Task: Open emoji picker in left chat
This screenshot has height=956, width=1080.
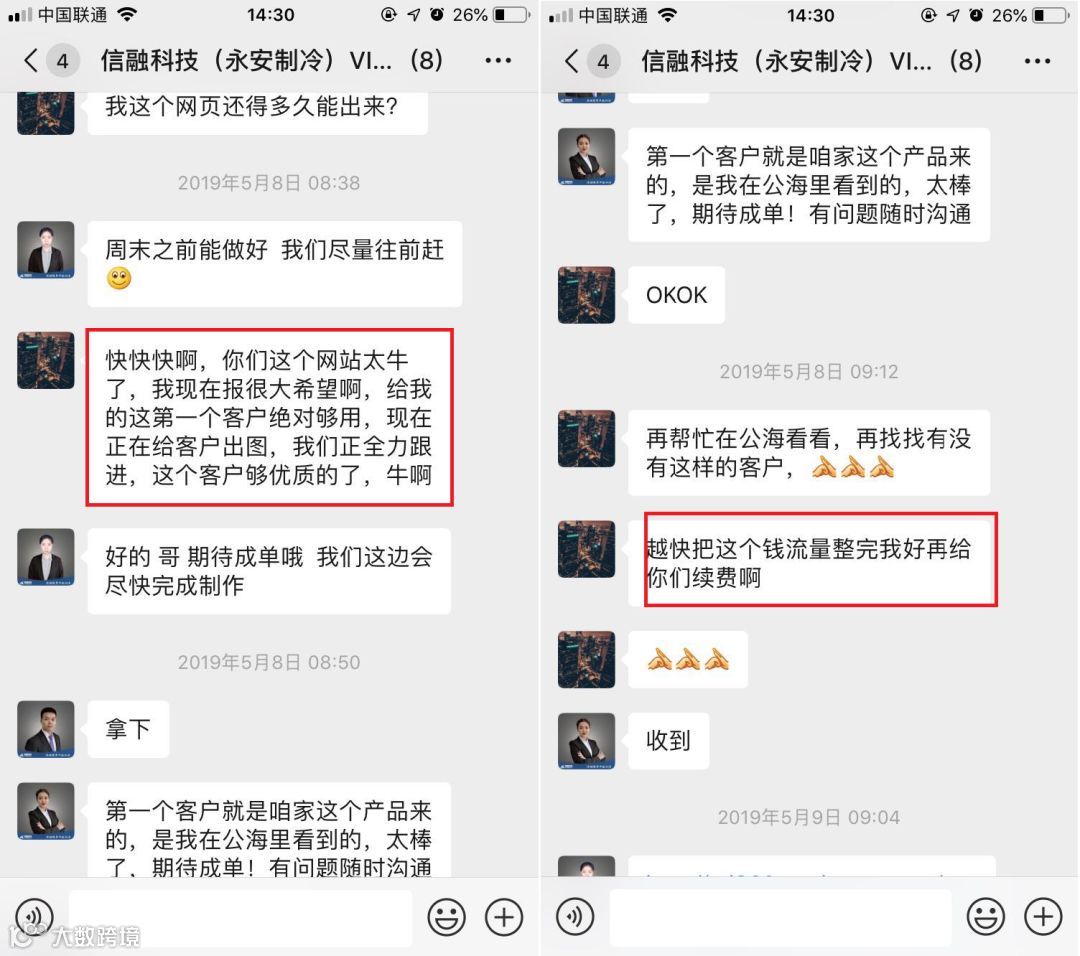Action: (x=446, y=917)
